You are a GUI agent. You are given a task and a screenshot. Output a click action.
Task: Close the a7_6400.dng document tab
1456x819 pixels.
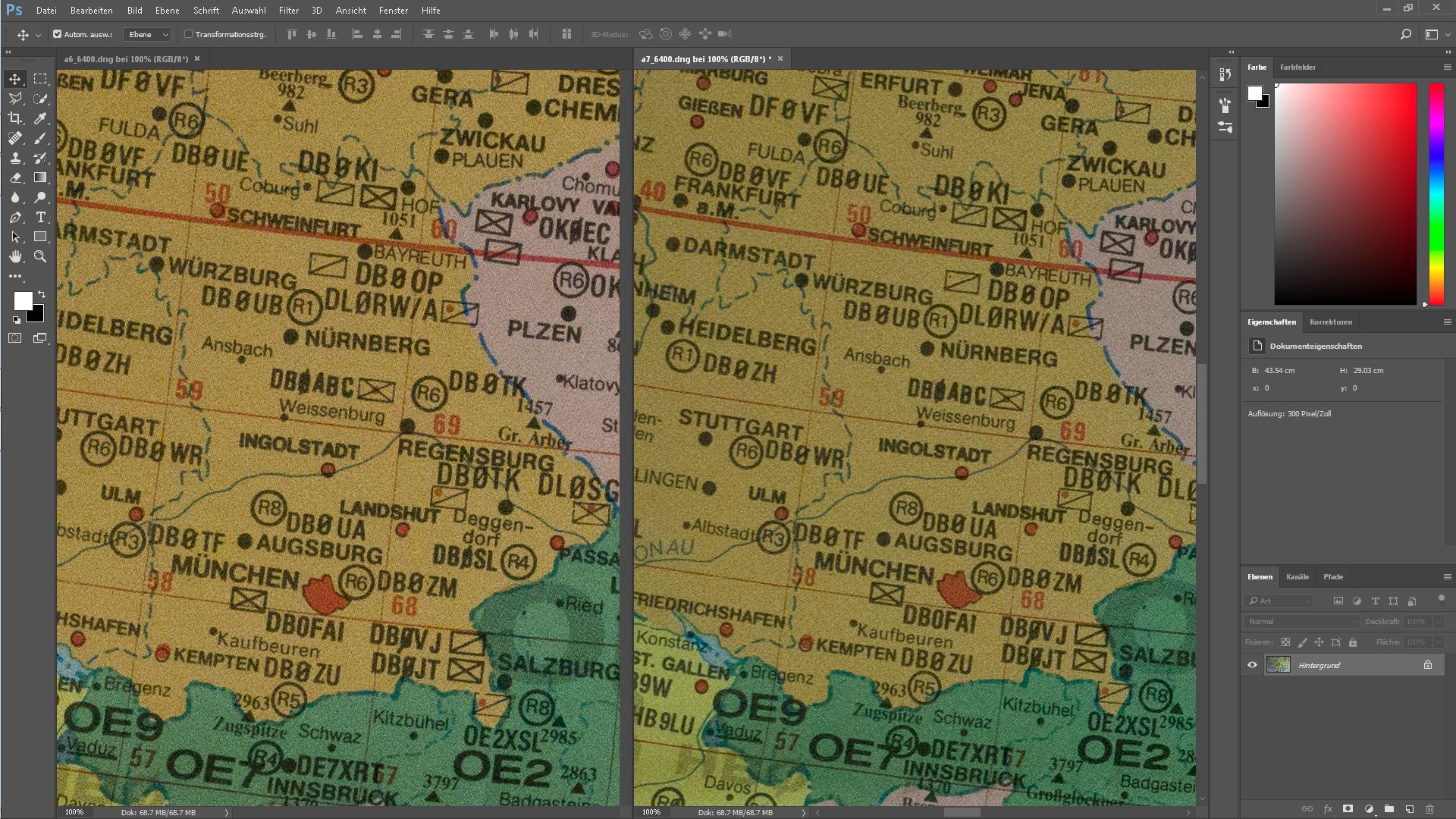(780, 58)
